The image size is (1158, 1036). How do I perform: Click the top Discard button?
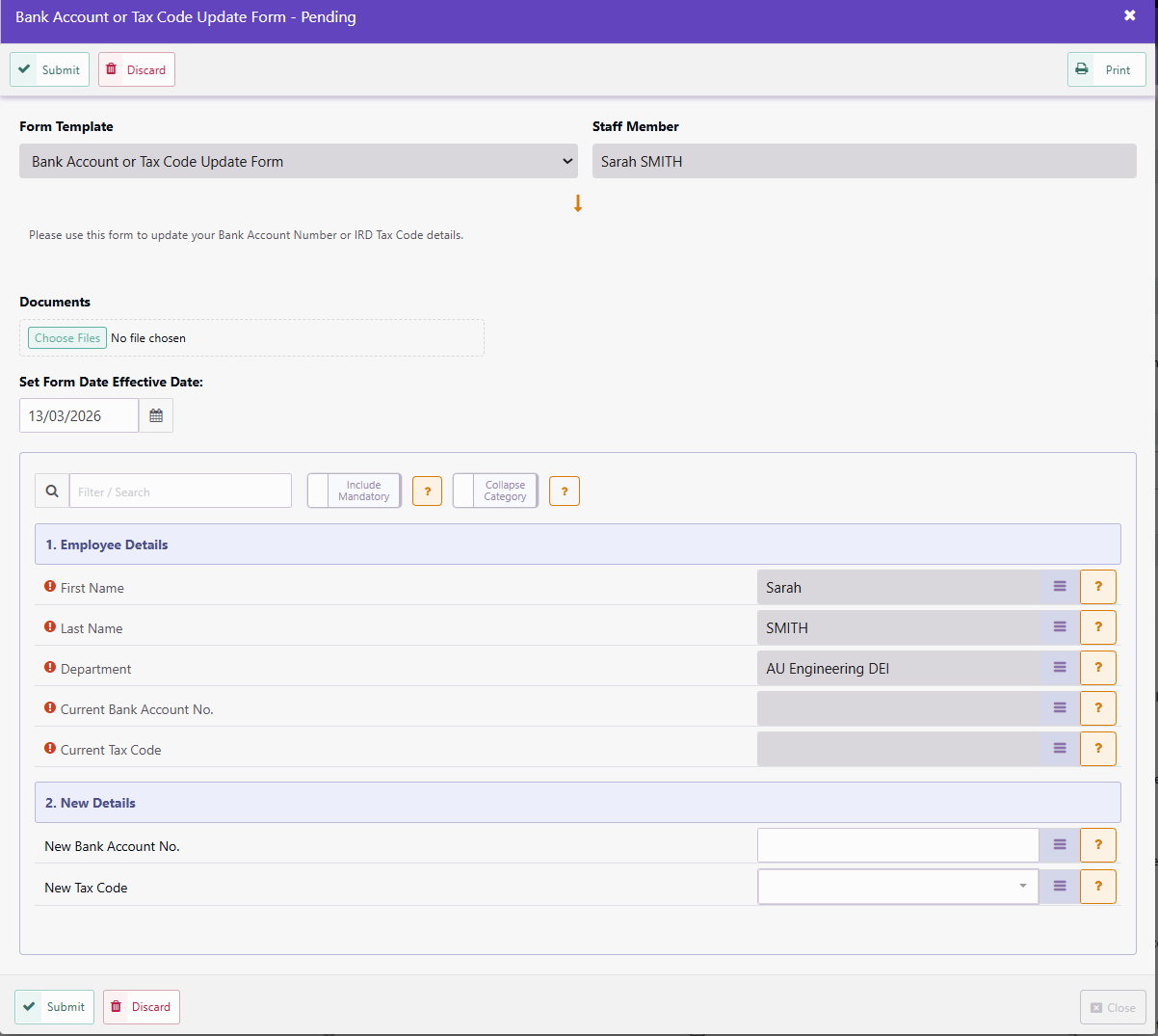click(136, 69)
